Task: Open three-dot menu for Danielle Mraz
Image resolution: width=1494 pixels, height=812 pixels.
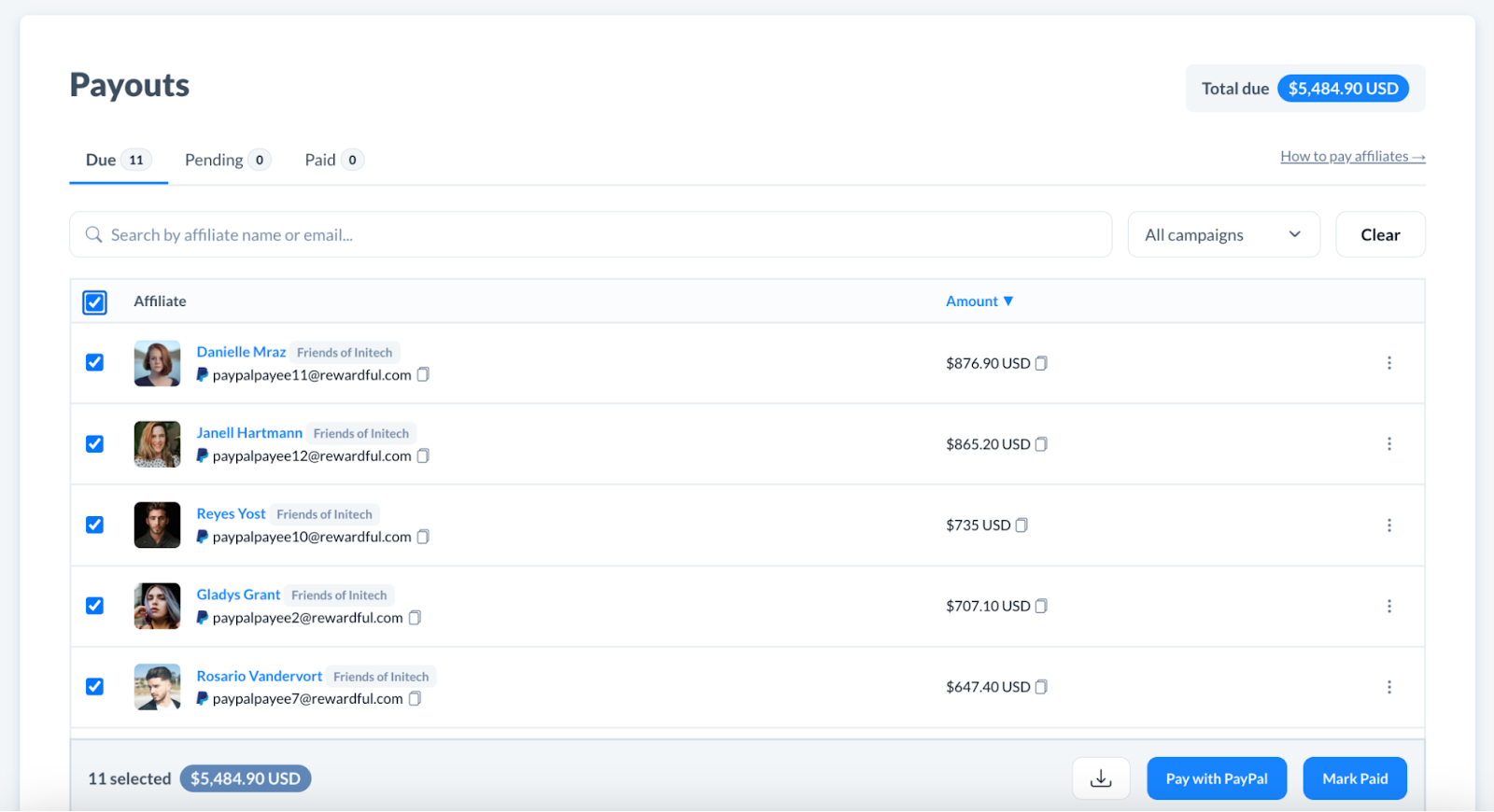Action: [x=1388, y=363]
